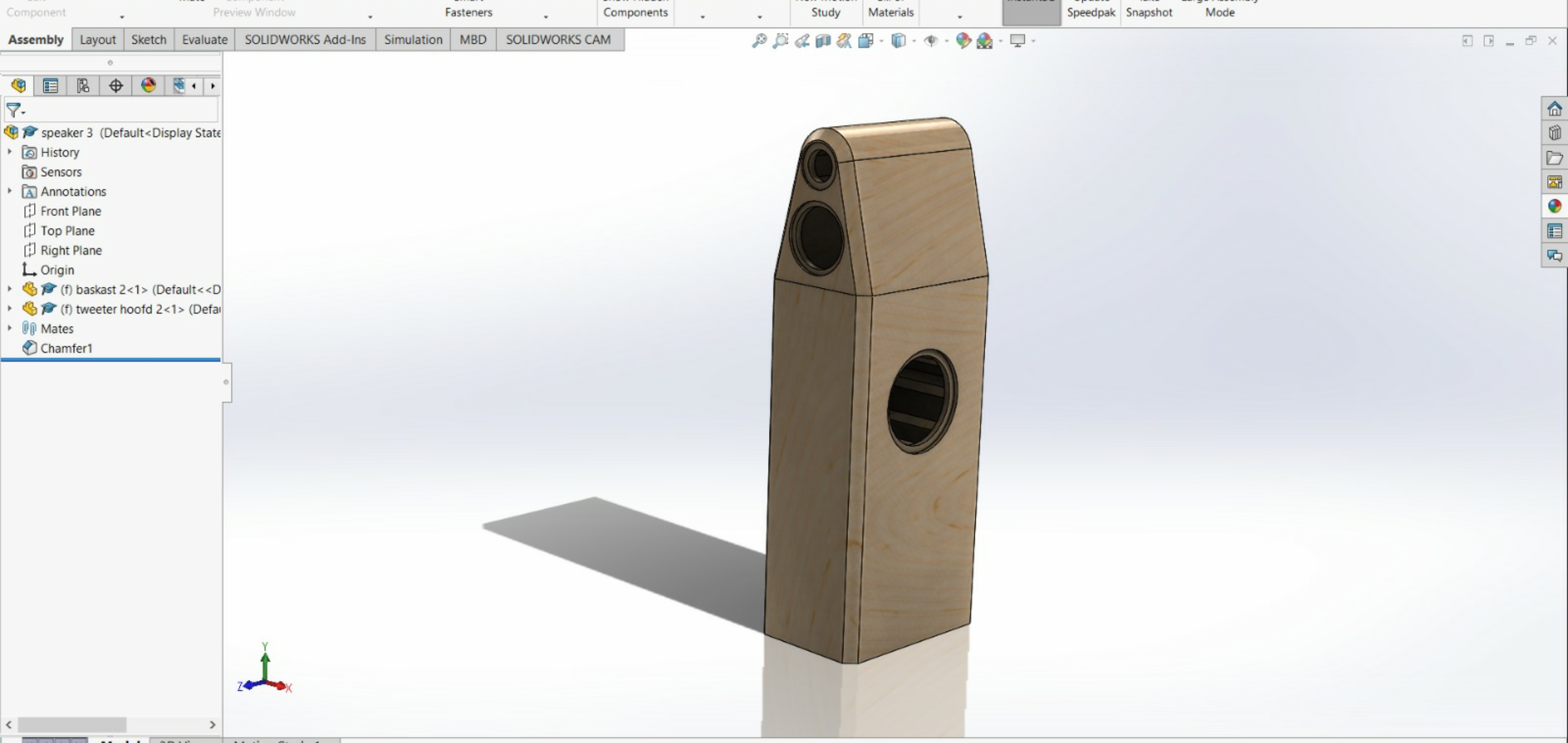
Task: Open the MBD tab
Action: point(473,40)
